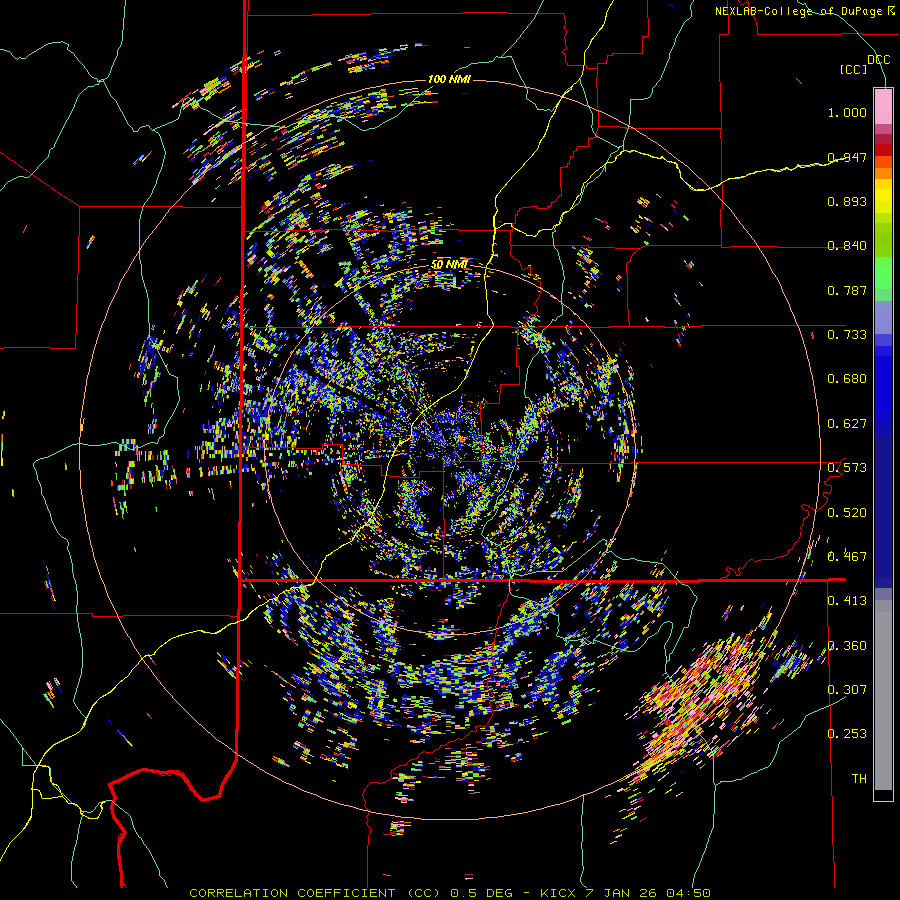Select the 0.307 scale value
This screenshot has width=900, height=900.
pyautogui.click(x=847, y=690)
